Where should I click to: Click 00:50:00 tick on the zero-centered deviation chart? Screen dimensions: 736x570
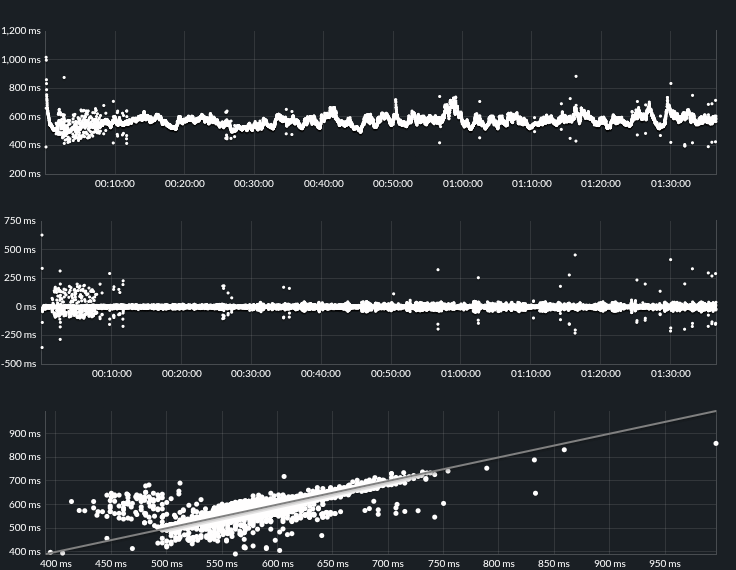(x=391, y=374)
